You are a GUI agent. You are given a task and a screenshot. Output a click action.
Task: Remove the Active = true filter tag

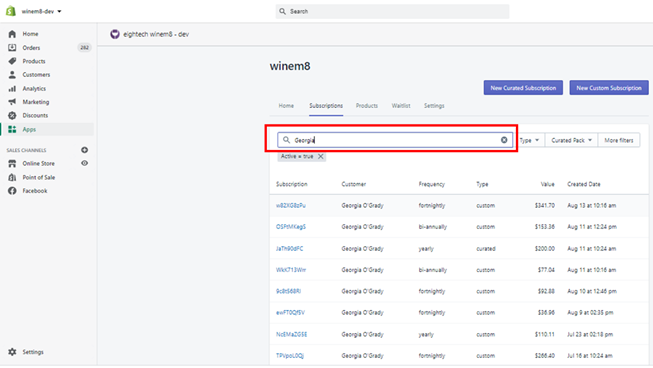[321, 157]
